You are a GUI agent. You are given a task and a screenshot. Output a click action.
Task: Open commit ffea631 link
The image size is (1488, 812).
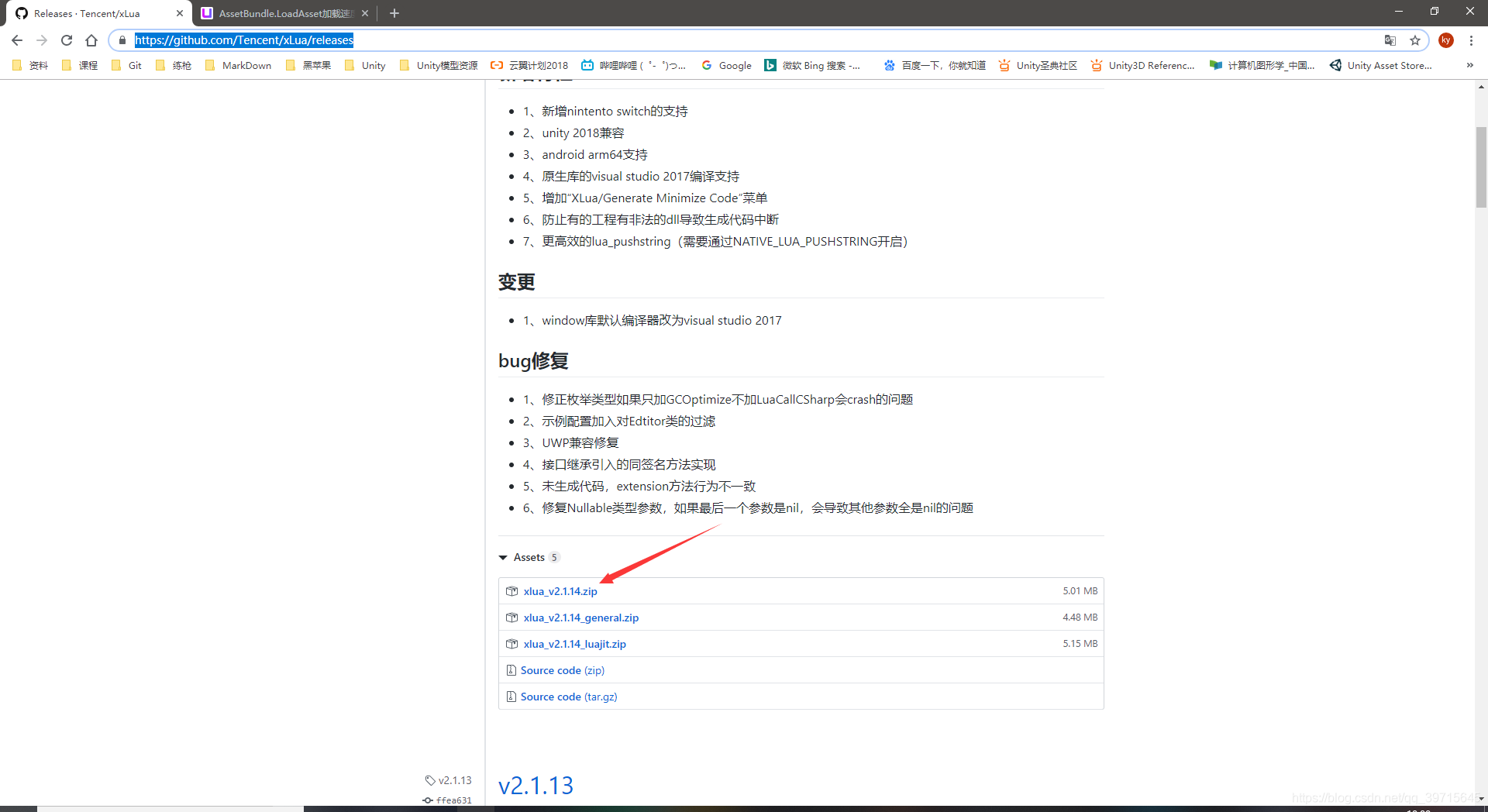coord(448,800)
